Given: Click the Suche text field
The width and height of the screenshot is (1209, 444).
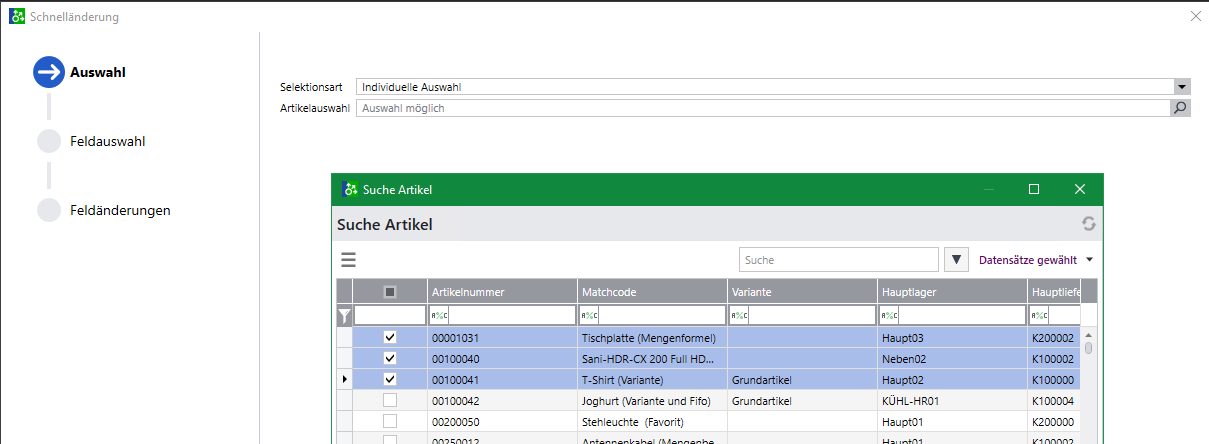Looking at the screenshot, I should [839, 260].
